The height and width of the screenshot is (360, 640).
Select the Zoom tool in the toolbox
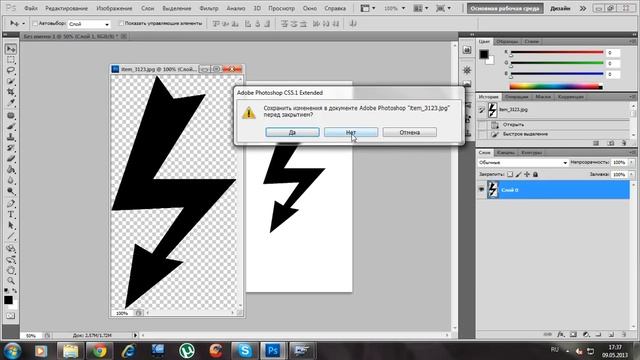(11, 281)
